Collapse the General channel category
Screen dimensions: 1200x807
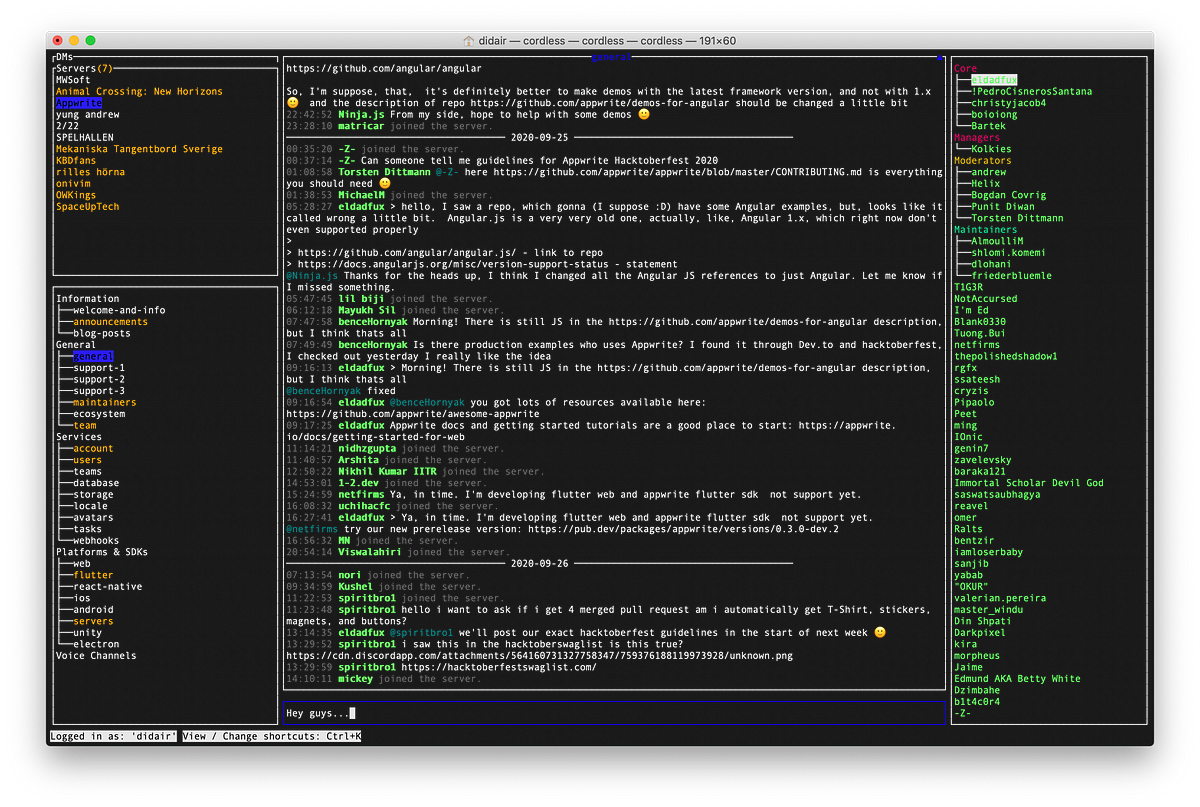click(76, 345)
